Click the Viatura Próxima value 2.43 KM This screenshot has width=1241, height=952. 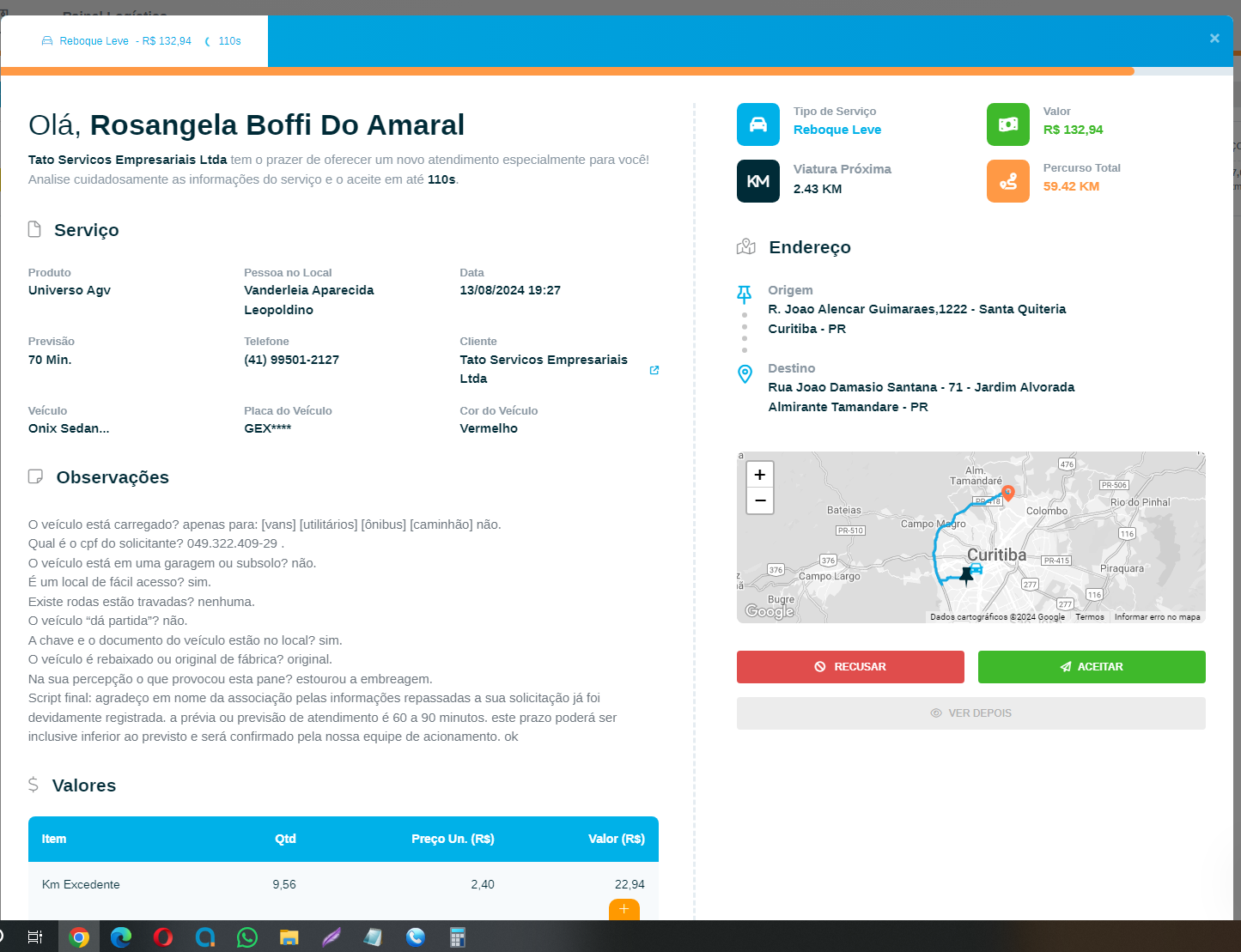click(818, 189)
